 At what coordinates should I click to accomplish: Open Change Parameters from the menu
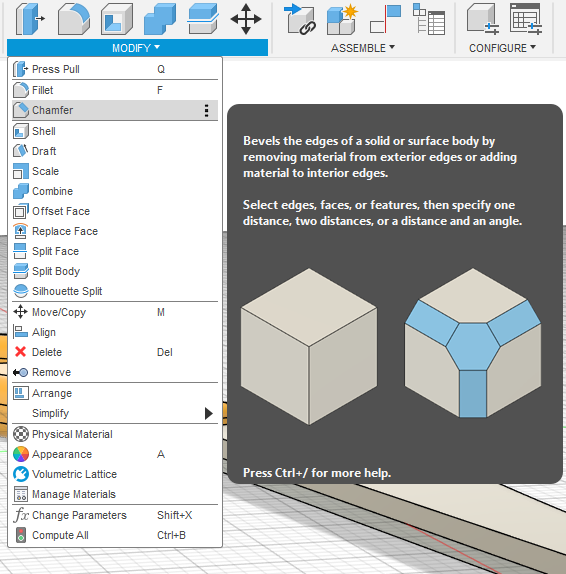click(115, 515)
